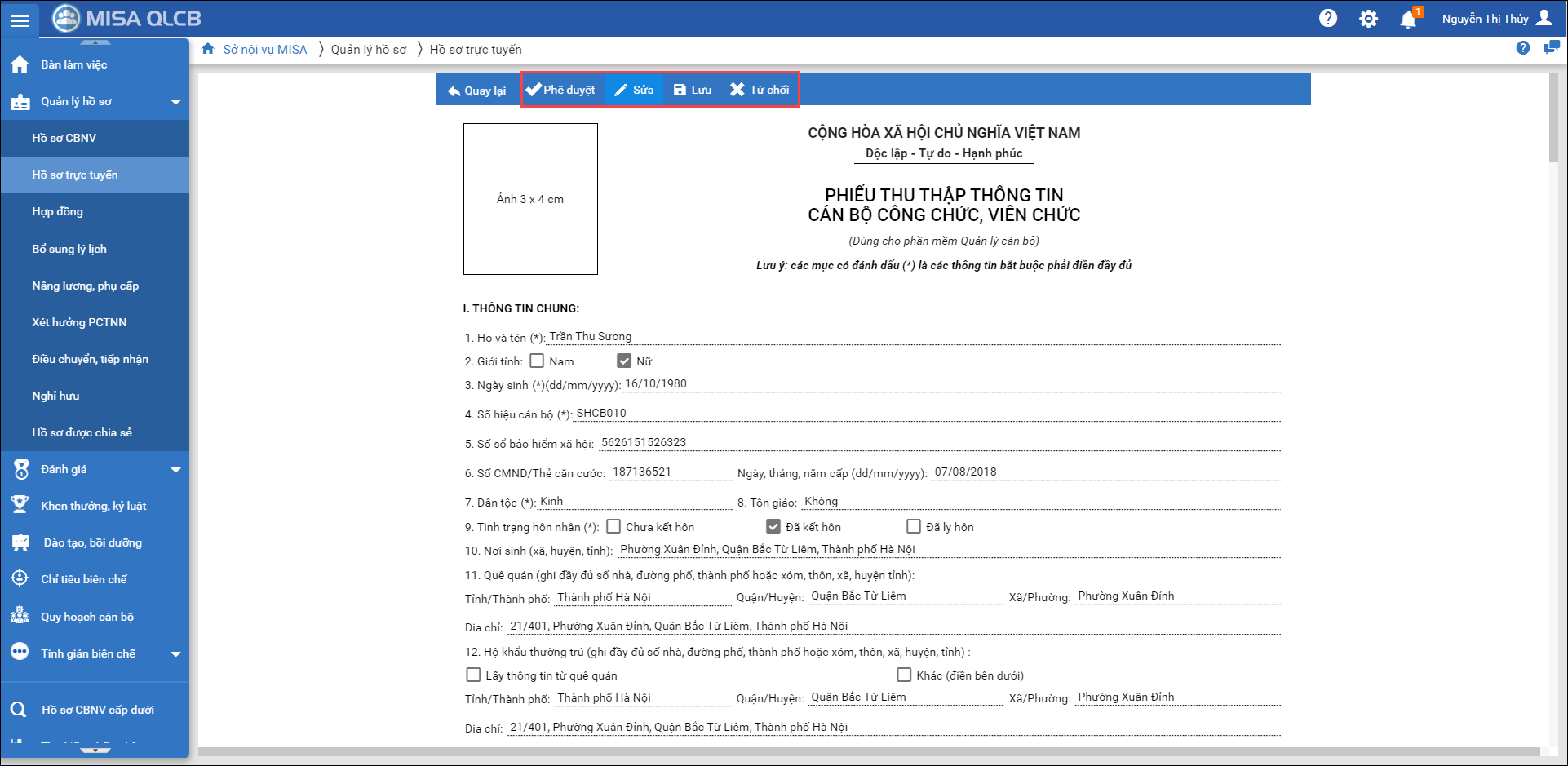1568x766 pixels.
Task: Click Hồ sơ CBNV cấp dưới search icon
Action: point(19,710)
